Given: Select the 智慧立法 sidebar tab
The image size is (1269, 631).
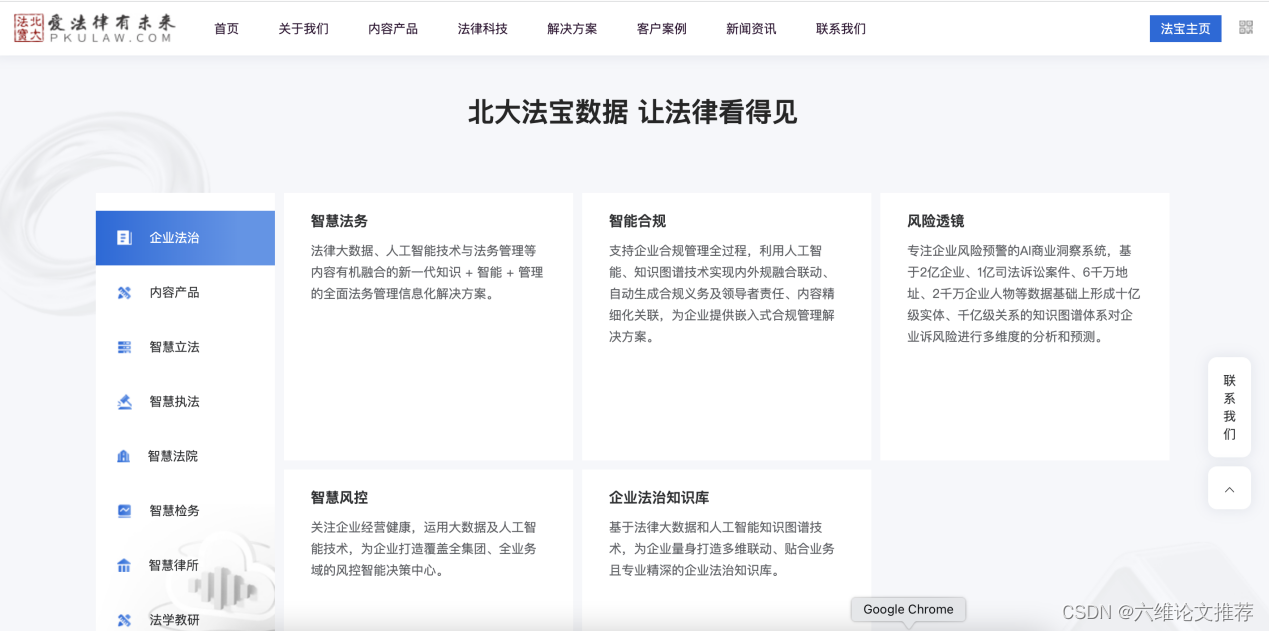Looking at the screenshot, I should (x=185, y=347).
